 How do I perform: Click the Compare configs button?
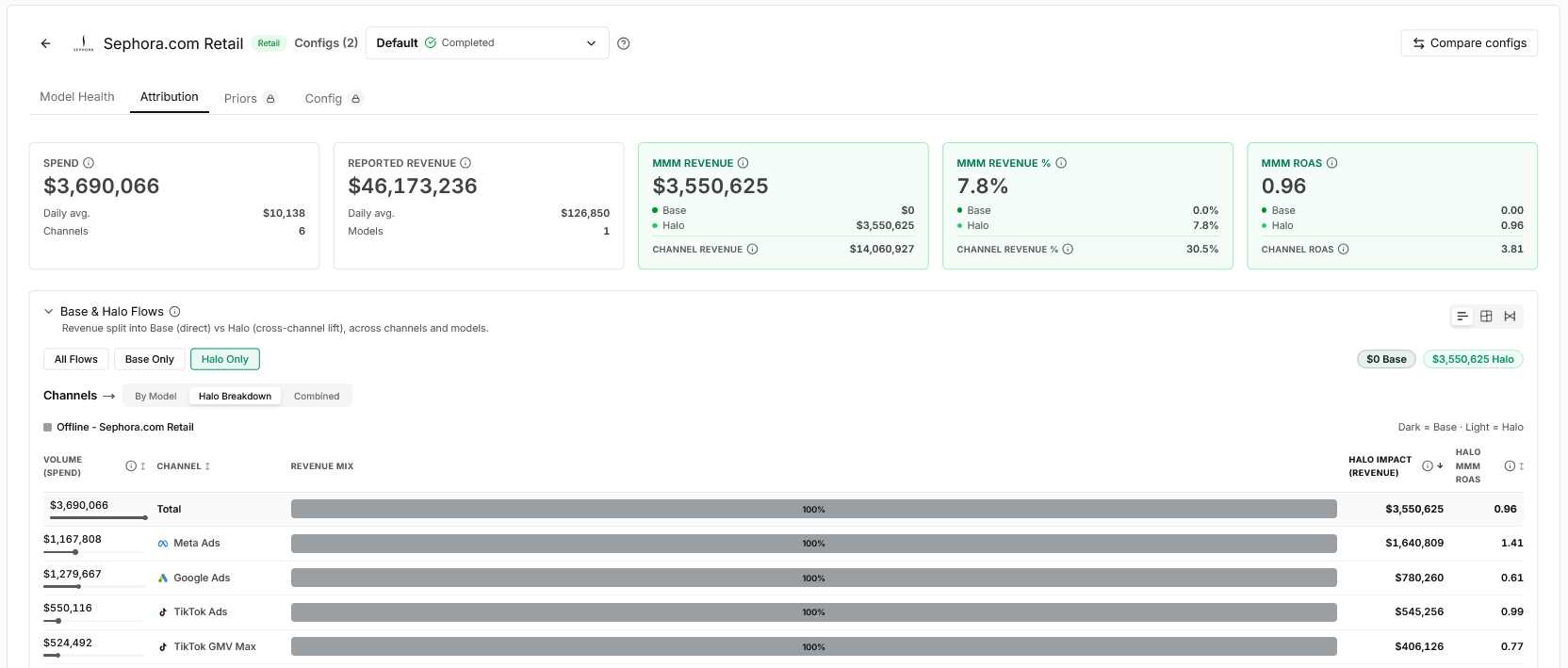click(x=1469, y=43)
